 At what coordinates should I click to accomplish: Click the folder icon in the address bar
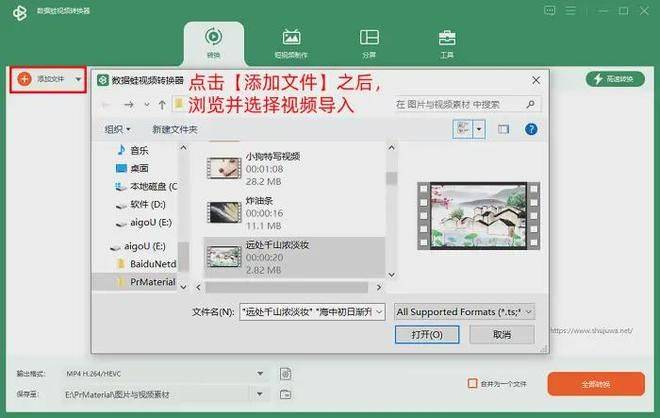tap(179, 104)
